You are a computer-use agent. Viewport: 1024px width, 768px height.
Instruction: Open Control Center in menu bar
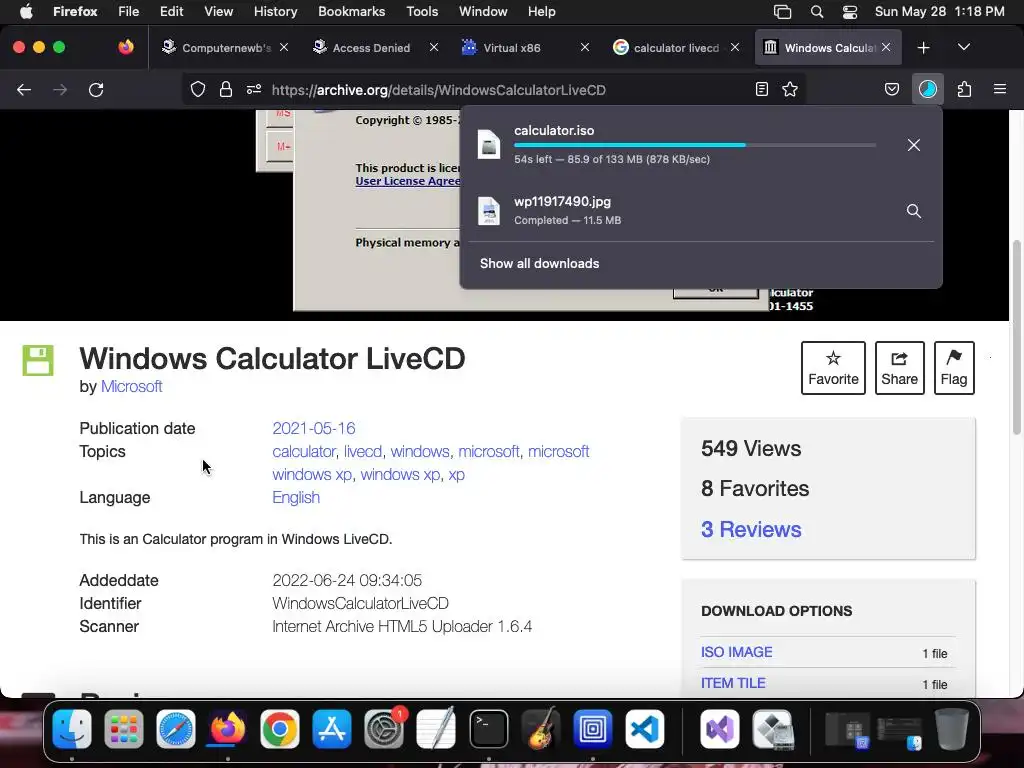coord(850,12)
